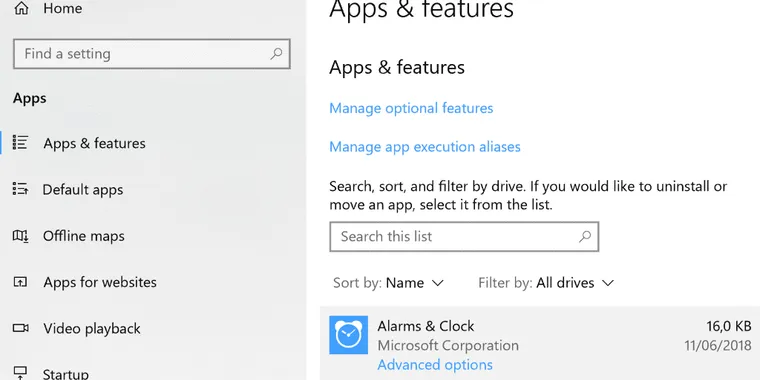Click the magnifier in Search this list
Screen dimensions: 760x380
[585, 237]
